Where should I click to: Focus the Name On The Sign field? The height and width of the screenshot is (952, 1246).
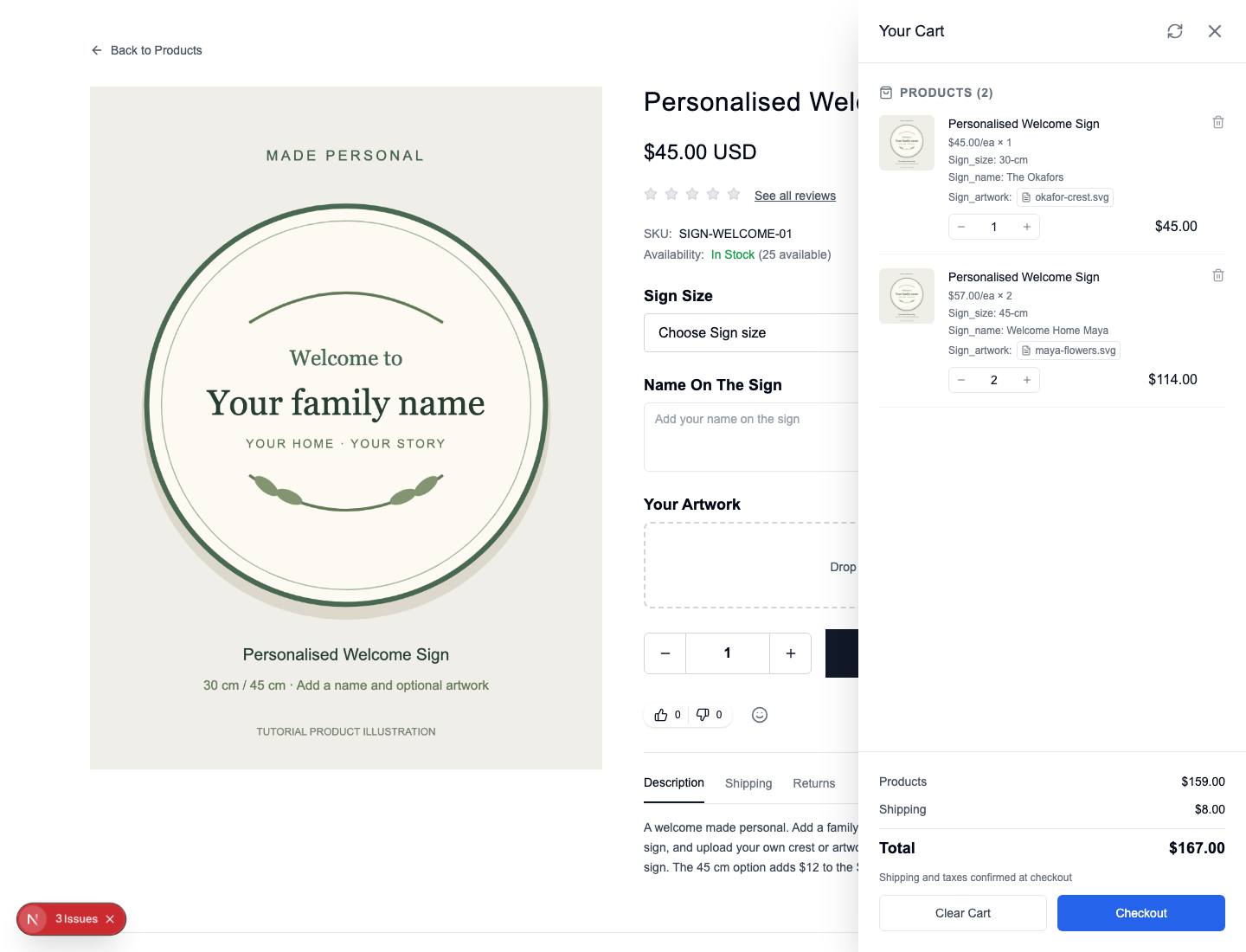[751, 437]
